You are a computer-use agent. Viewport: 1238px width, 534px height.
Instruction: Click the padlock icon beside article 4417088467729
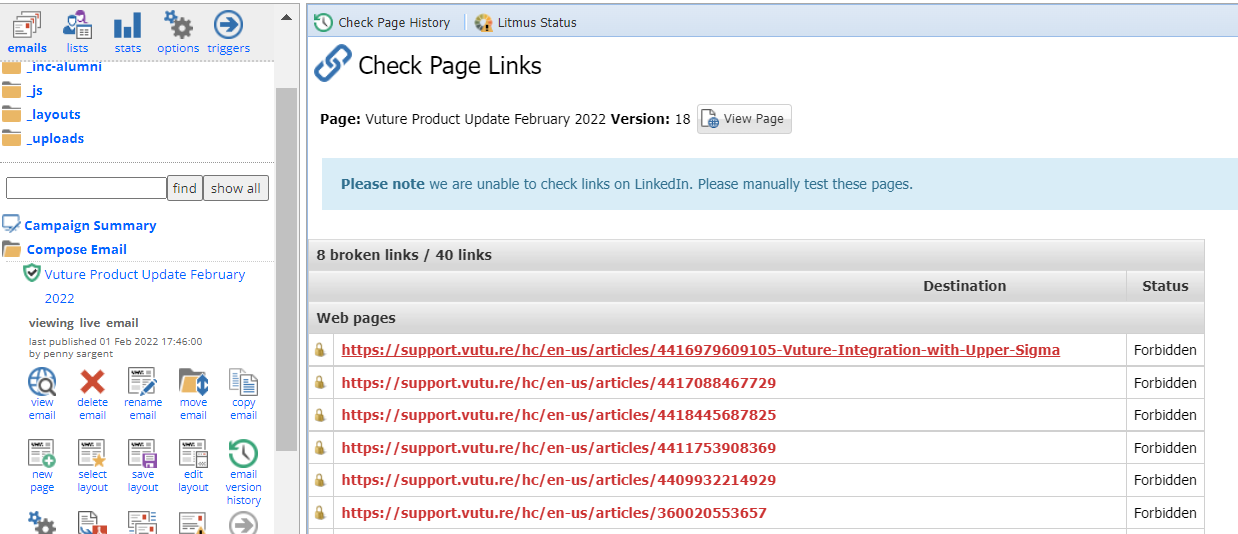320,382
